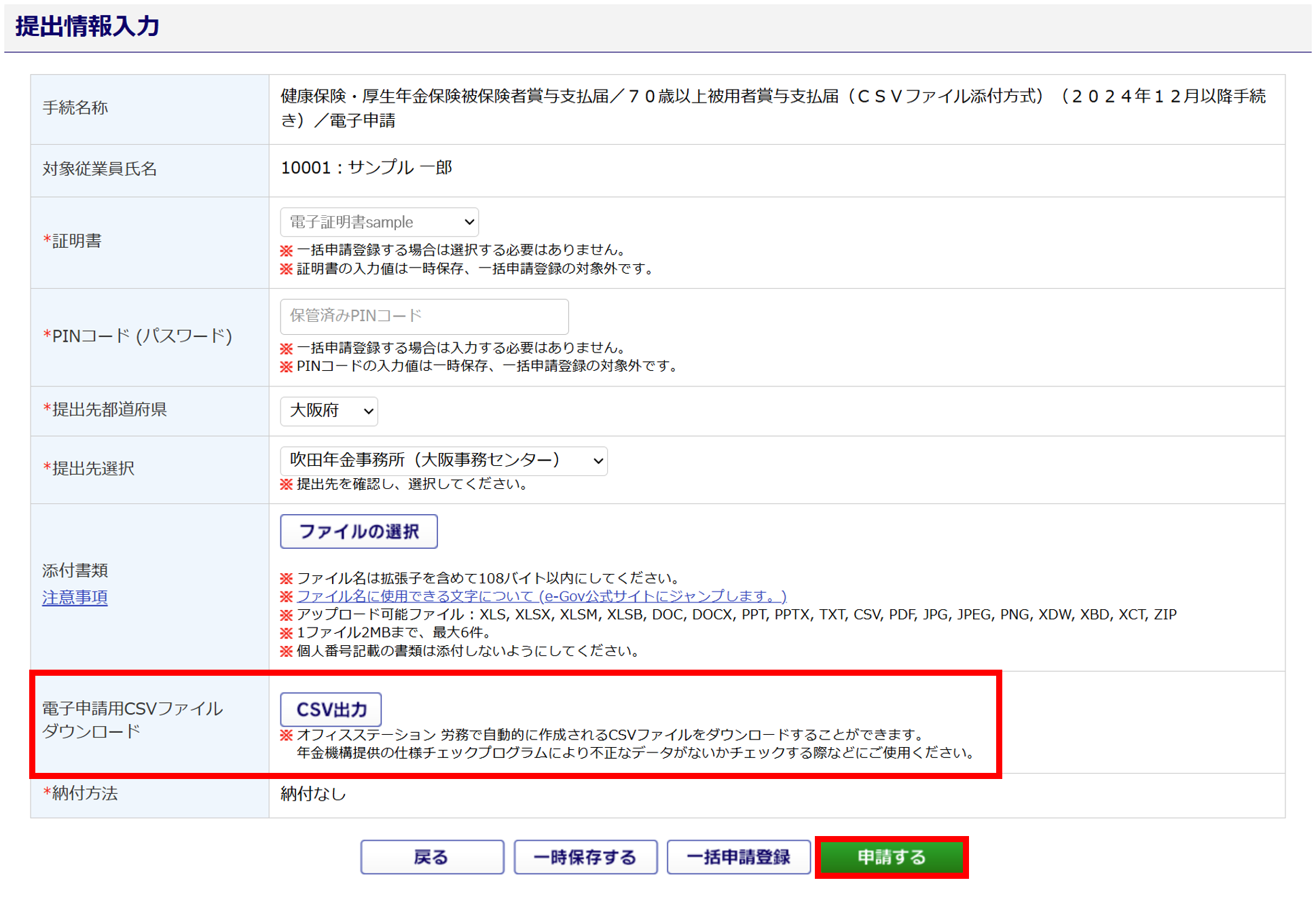Click the *提出先選択 field label
The width and height of the screenshot is (1316, 906).
coord(88,469)
